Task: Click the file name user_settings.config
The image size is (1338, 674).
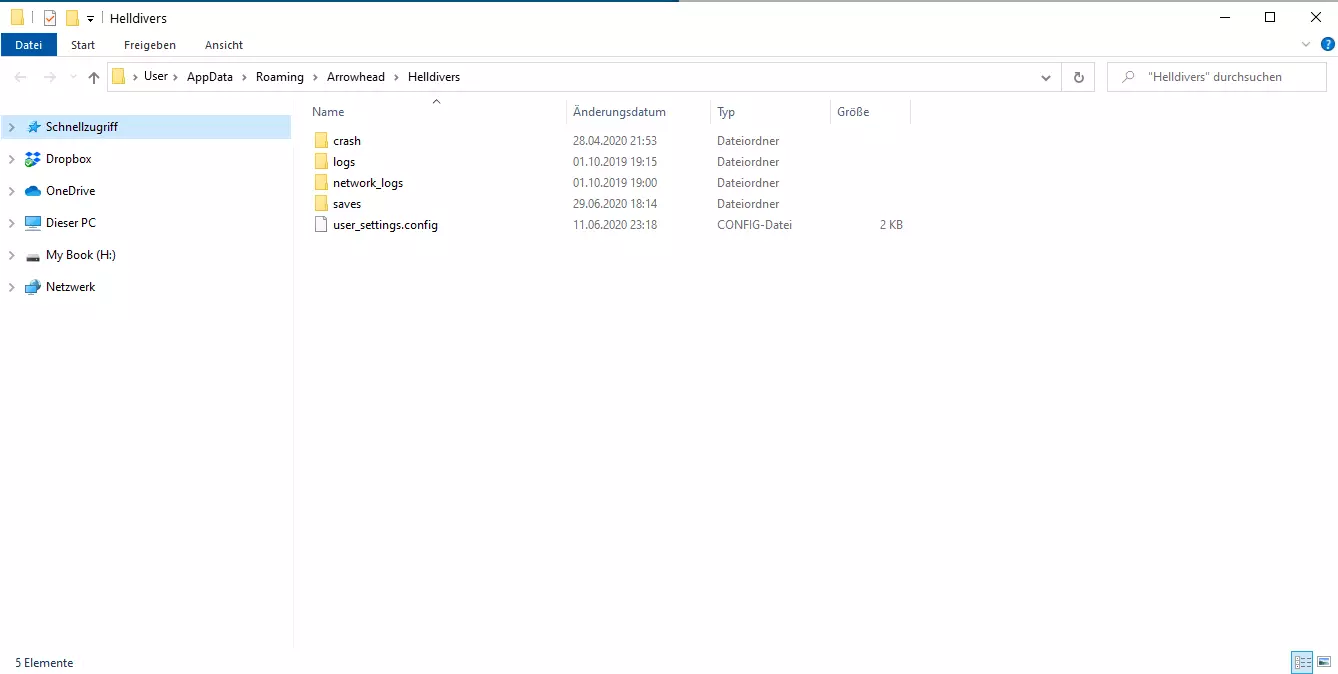Action: click(385, 225)
